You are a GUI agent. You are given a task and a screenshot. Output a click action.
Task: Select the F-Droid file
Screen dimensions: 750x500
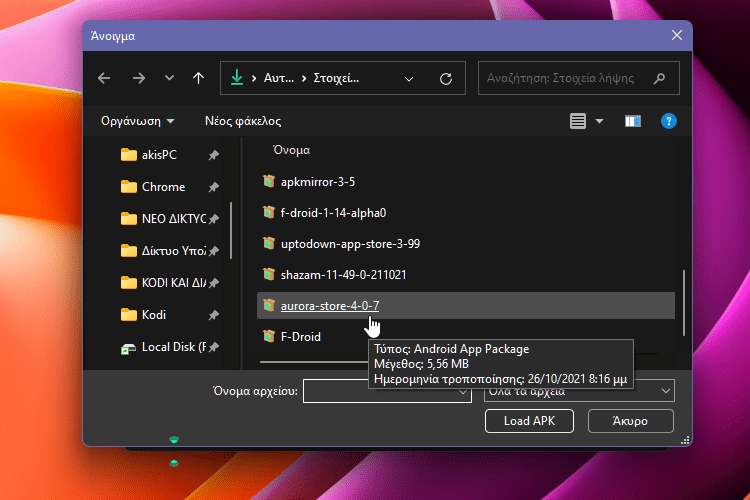(300, 337)
